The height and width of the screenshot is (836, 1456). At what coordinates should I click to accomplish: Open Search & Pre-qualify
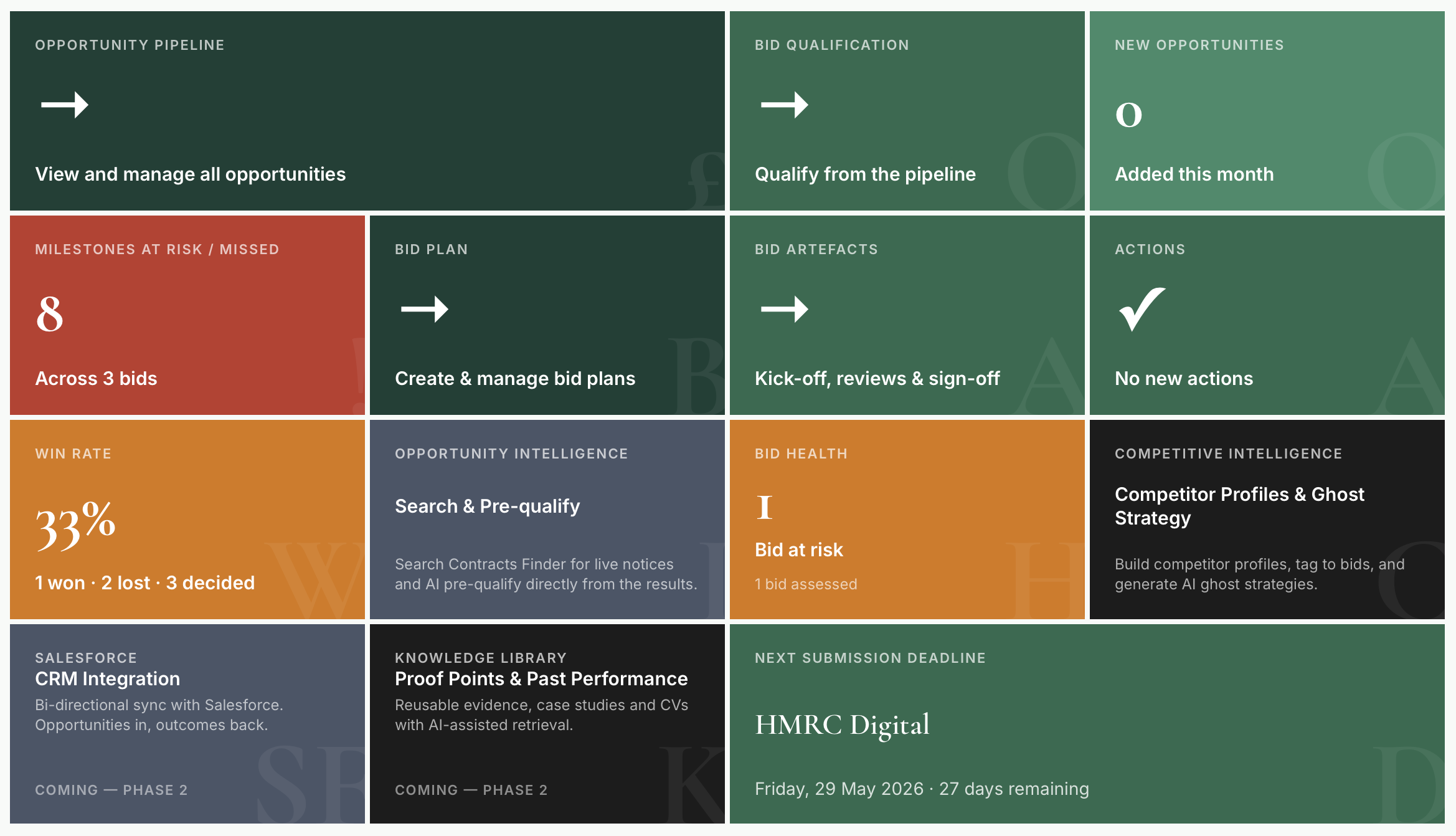click(488, 506)
